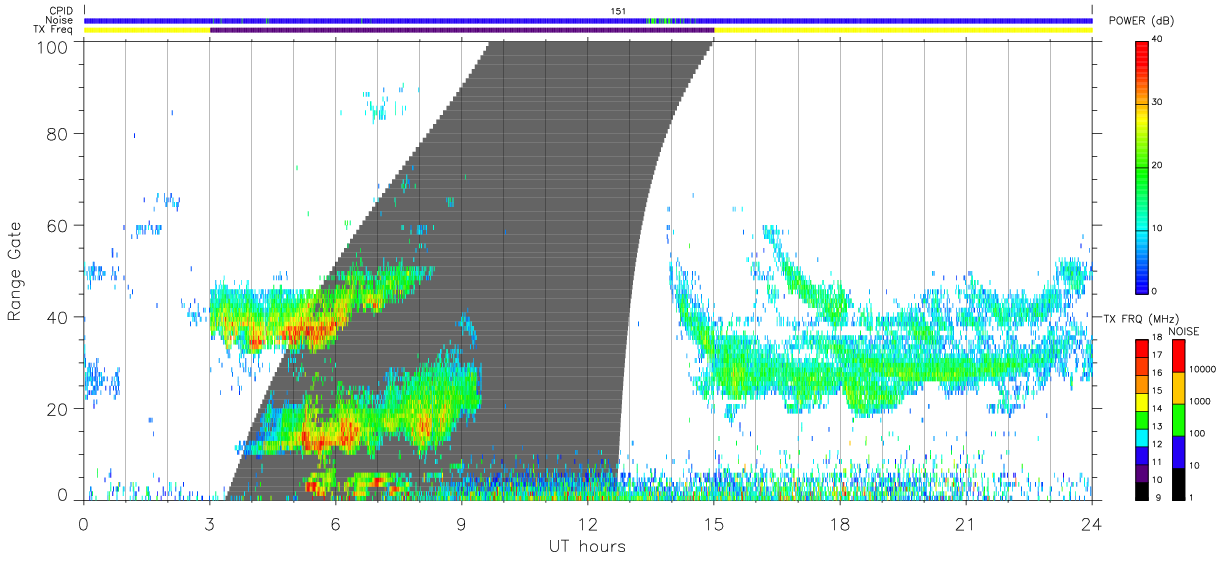Click the 3 tick on the UT hours axis
This screenshot has height=567, width=1228.
[x=210, y=523]
